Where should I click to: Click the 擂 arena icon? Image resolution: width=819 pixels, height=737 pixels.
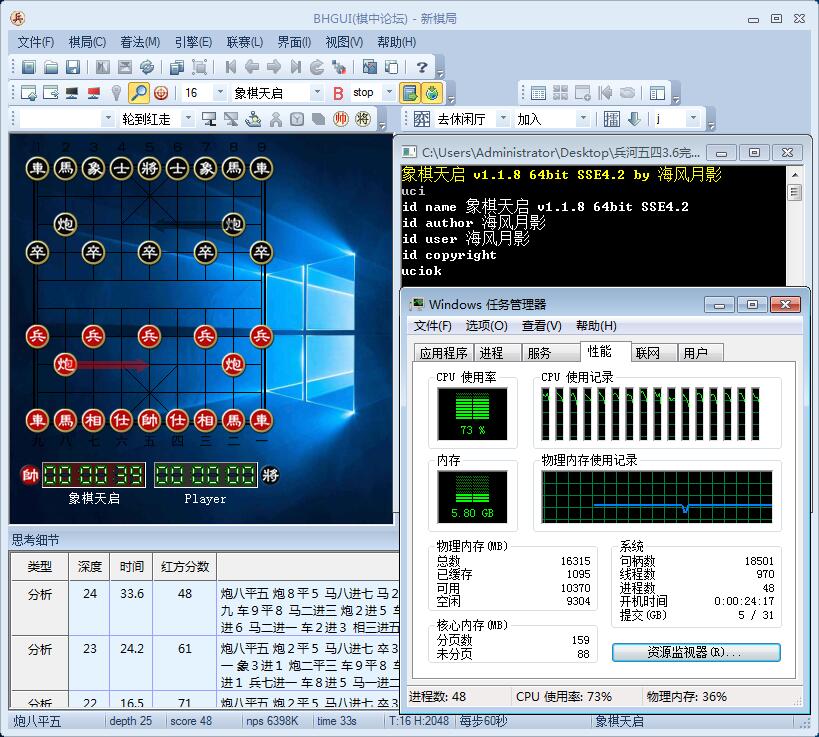[612, 119]
